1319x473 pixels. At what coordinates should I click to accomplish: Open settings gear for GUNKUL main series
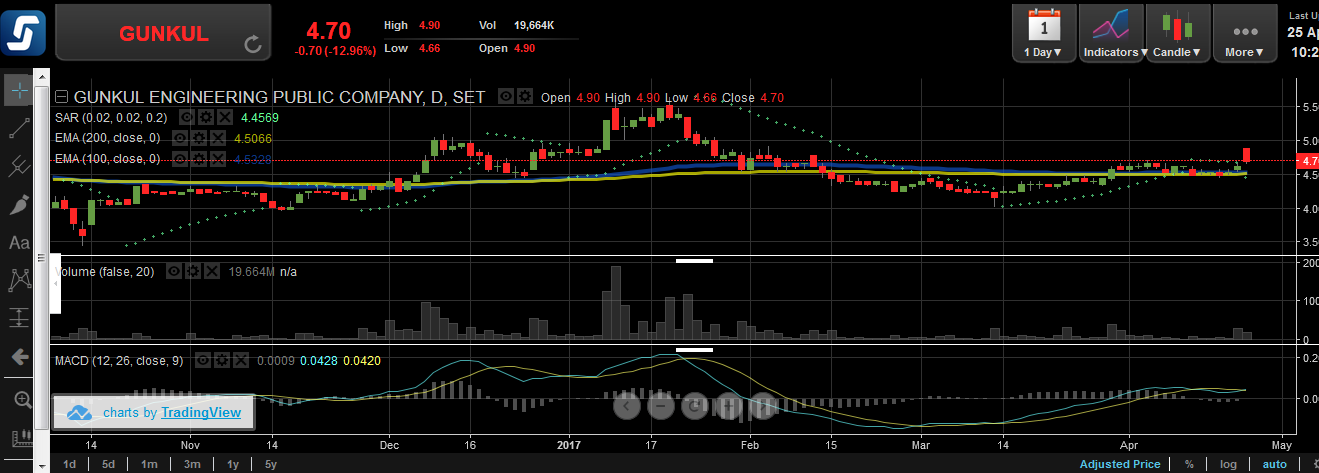click(525, 97)
